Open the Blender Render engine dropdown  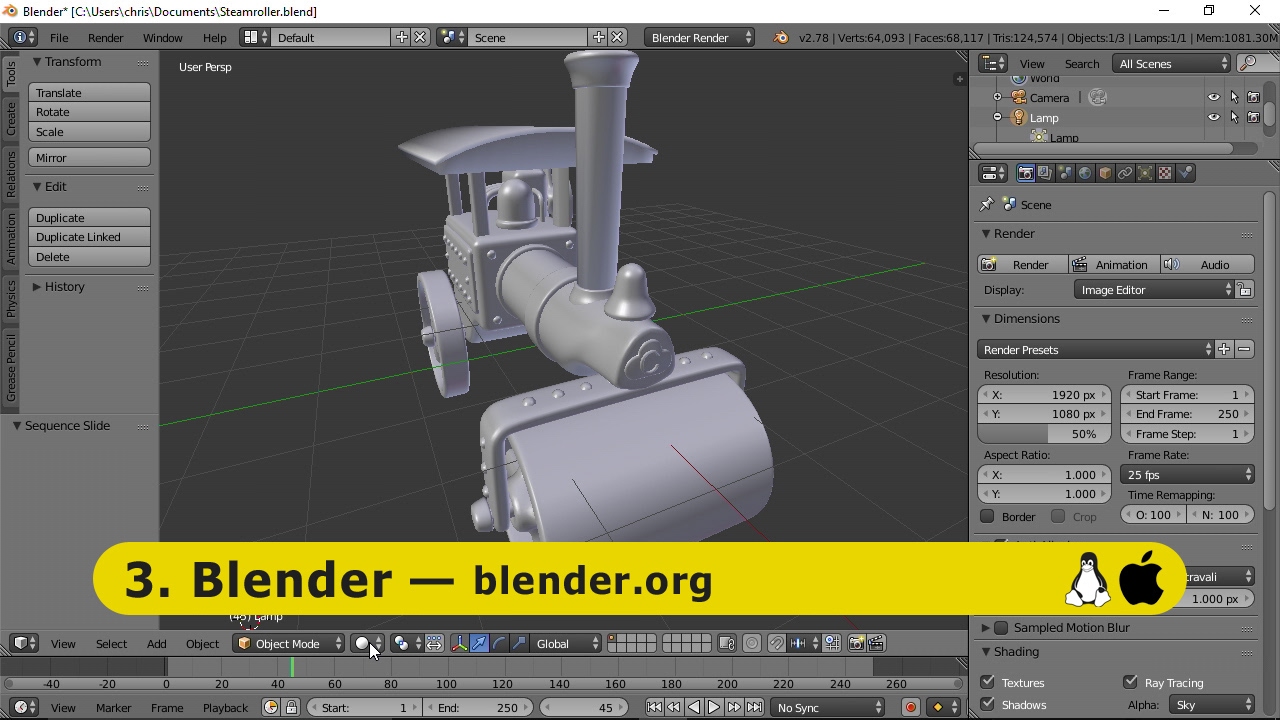click(700, 37)
